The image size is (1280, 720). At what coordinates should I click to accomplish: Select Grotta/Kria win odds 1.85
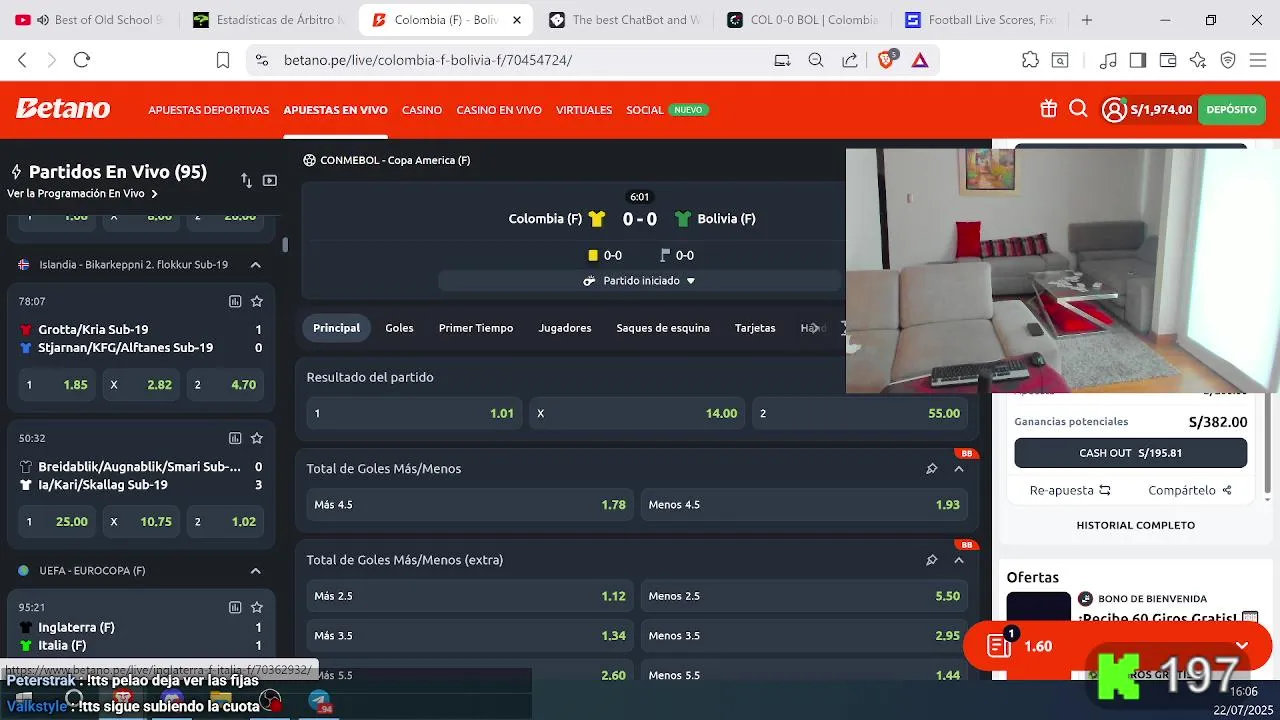57,384
